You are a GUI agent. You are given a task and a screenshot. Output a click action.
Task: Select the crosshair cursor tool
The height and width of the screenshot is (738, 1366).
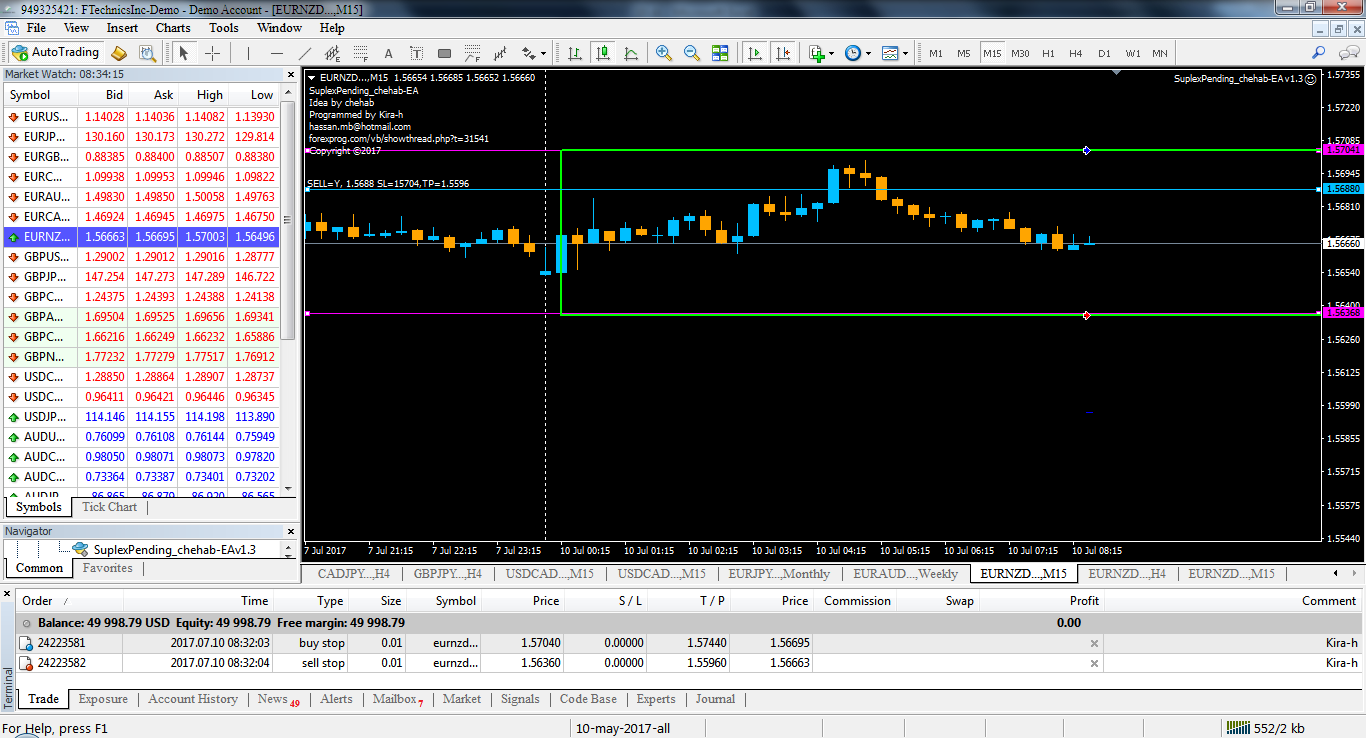212,53
